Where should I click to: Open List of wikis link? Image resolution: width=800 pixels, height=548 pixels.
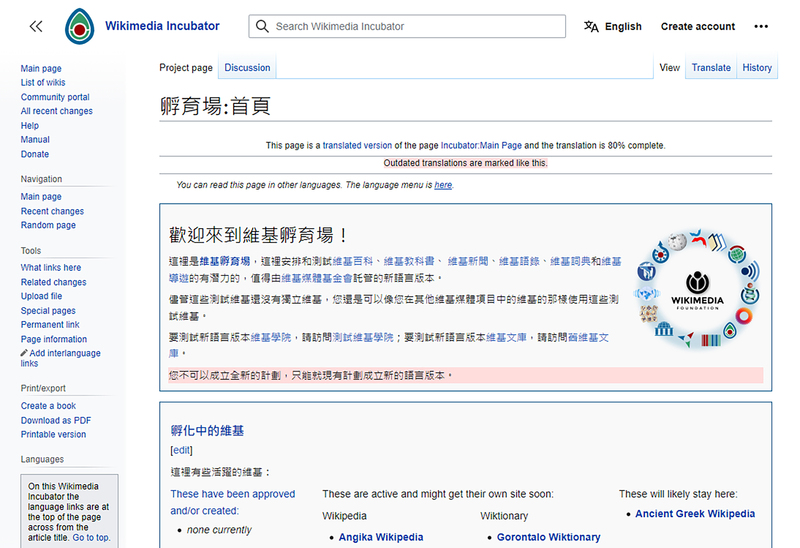(43, 83)
